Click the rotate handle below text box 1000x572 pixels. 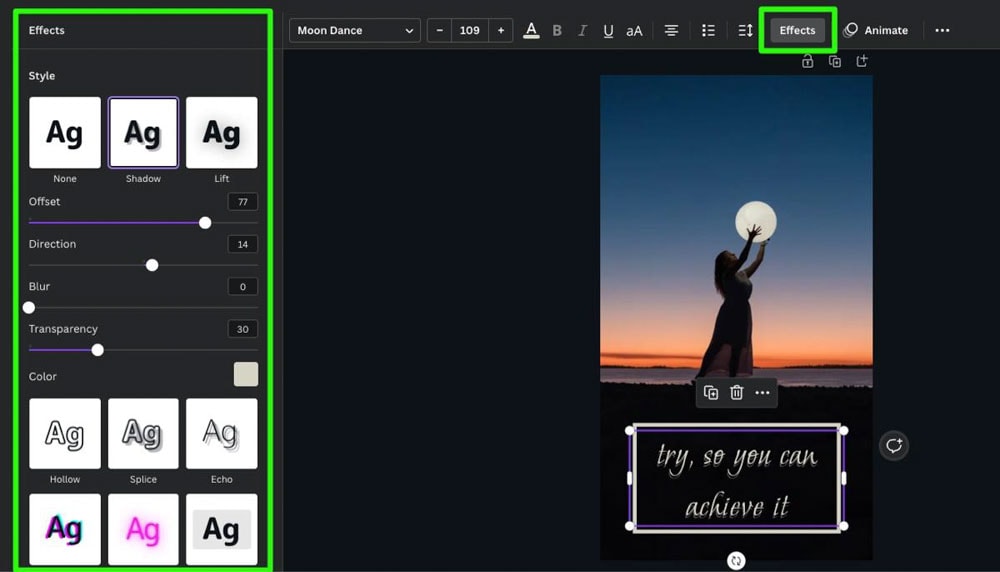[x=736, y=561]
